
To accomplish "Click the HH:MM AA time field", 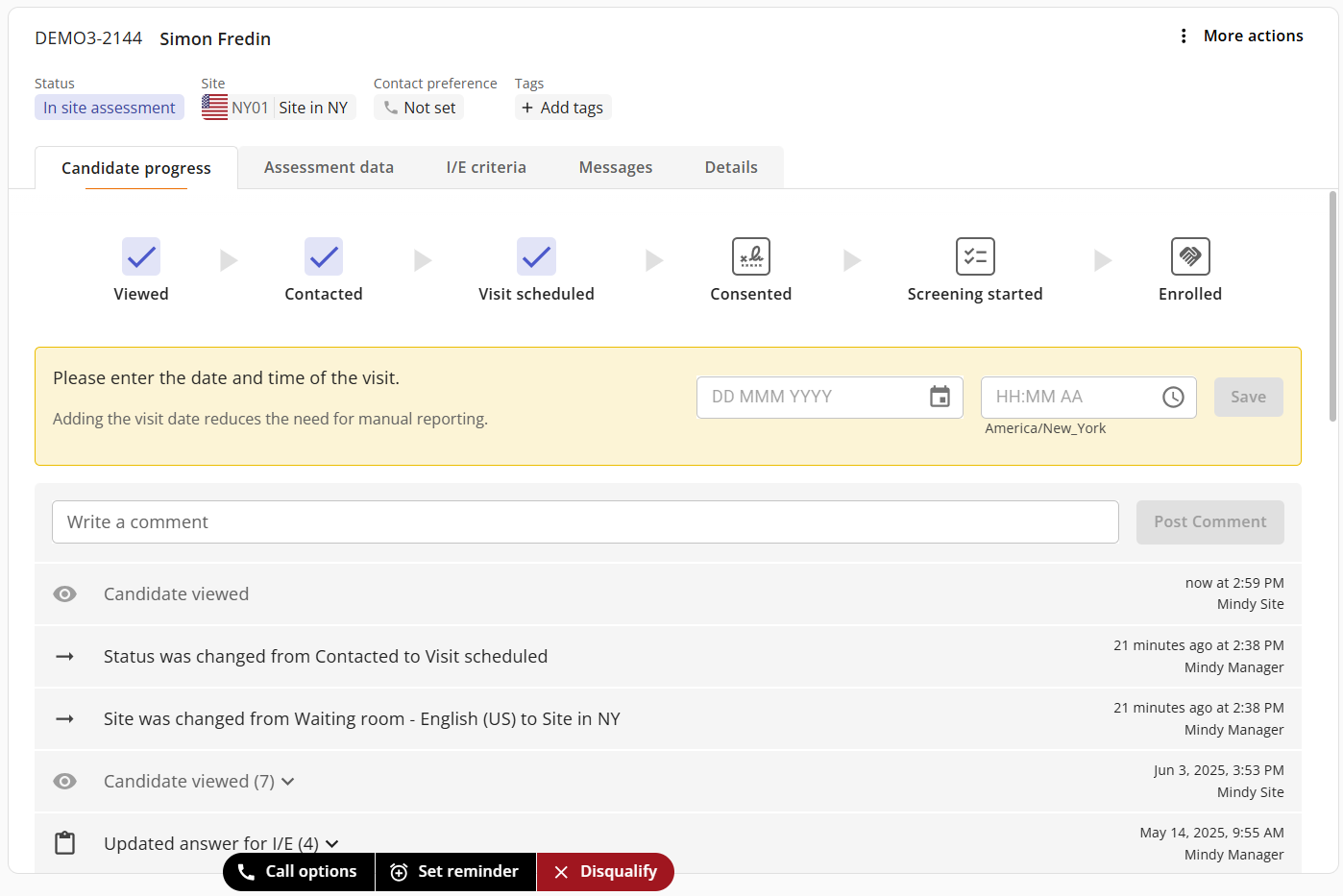I will tap(1088, 397).
